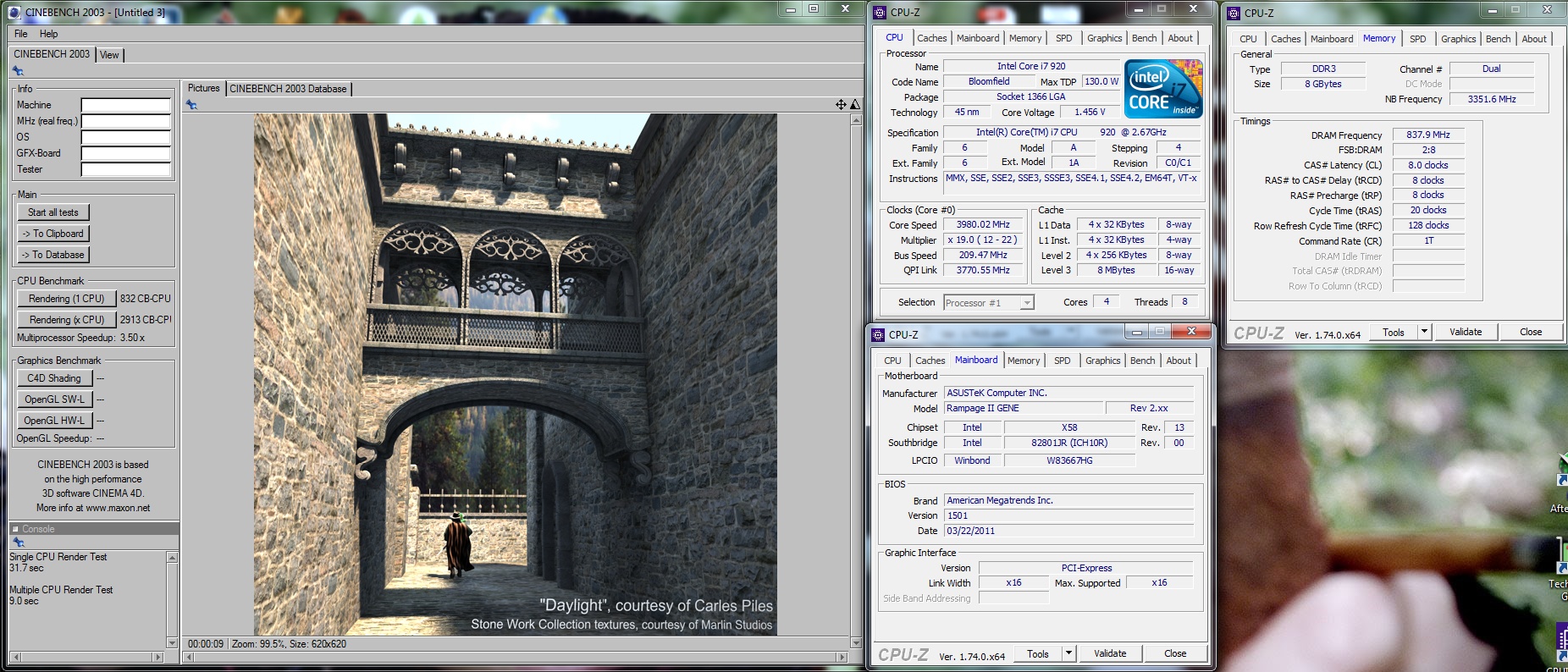Click the BIOS date 03/22/2011

click(971, 531)
